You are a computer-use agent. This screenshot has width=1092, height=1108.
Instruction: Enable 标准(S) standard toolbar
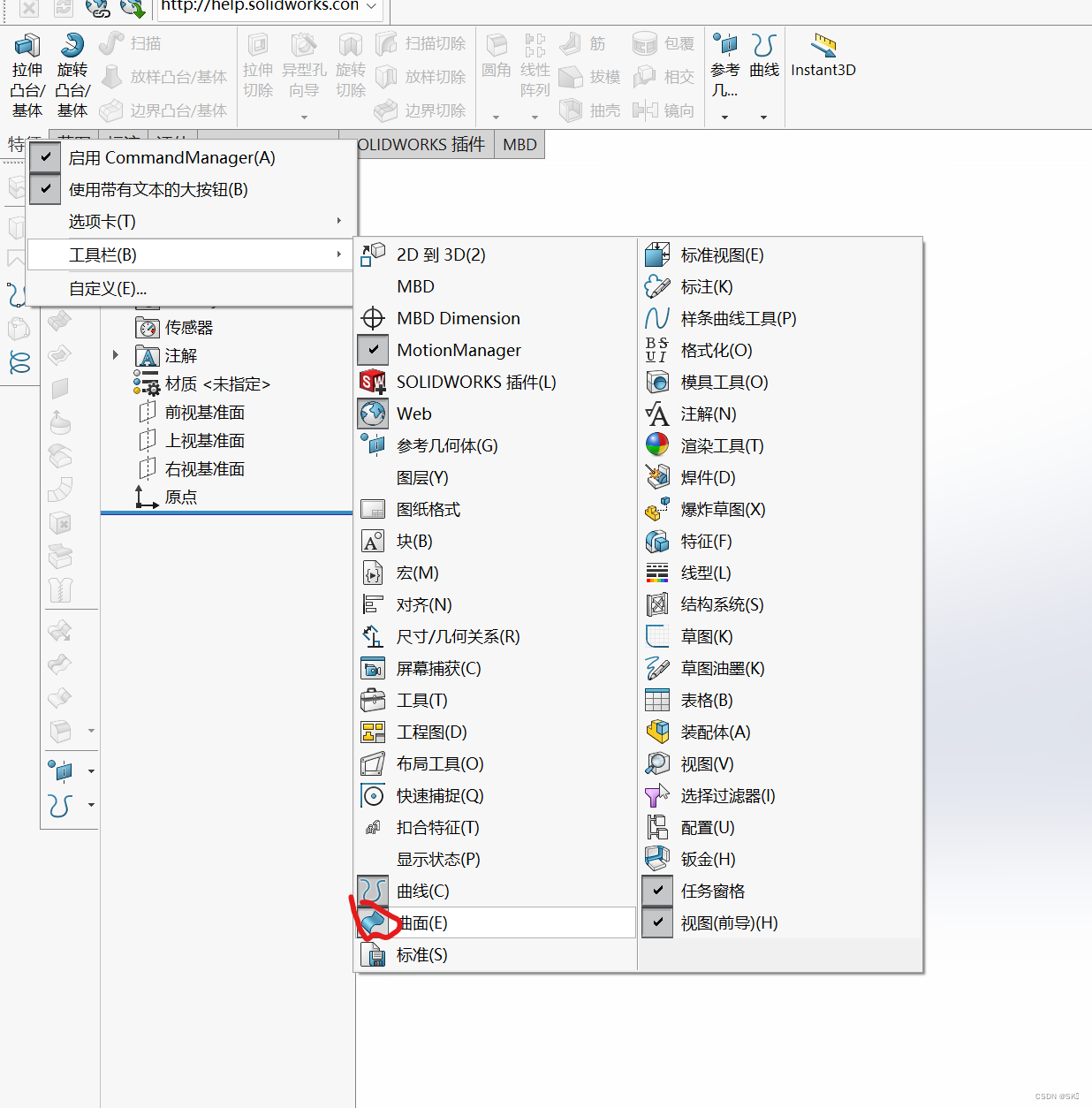pos(495,954)
